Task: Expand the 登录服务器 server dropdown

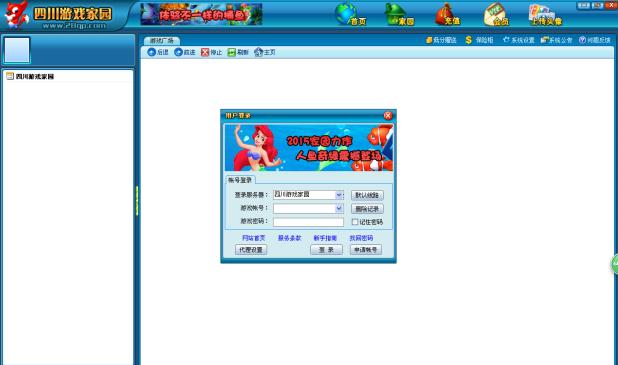Action: click(339, 195)
